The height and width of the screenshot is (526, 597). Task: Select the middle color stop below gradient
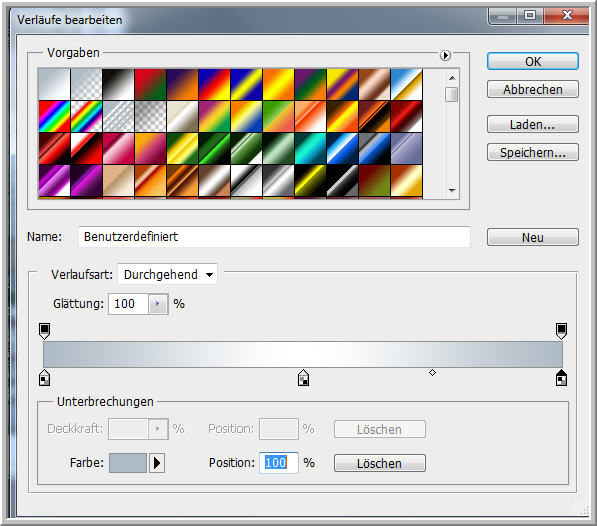[x=303, y=377]
